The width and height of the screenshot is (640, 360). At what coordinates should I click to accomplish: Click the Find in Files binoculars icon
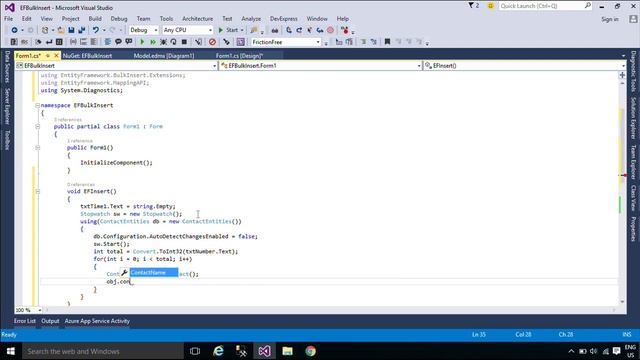tap(275, 30)
